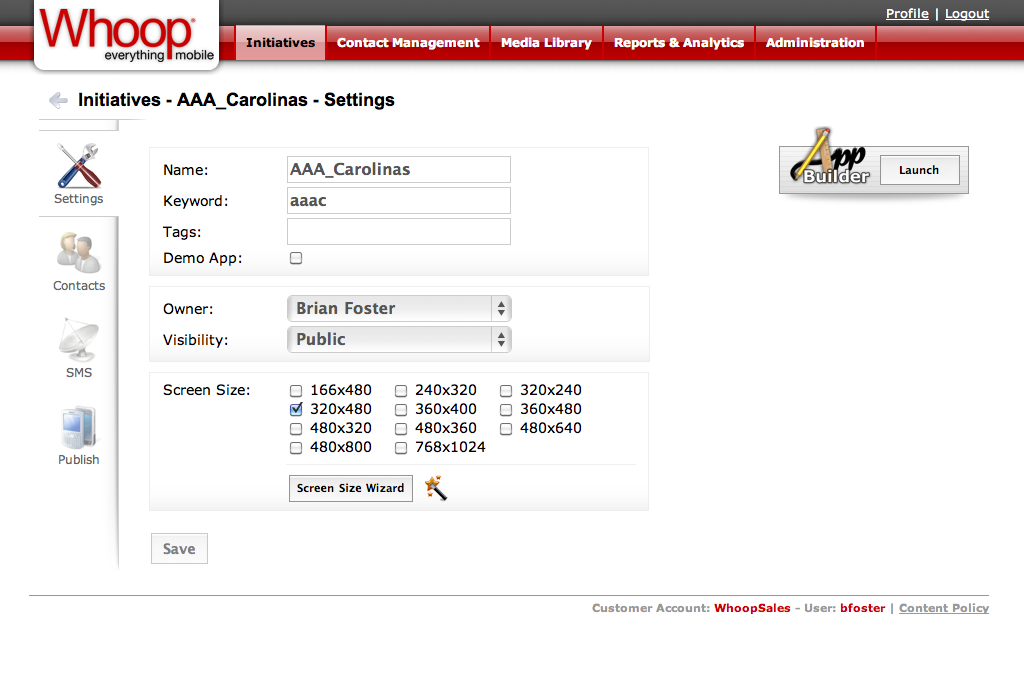1024x674 pixels.
Task: Check the 480x360 screen size
Action: point(401,428)
